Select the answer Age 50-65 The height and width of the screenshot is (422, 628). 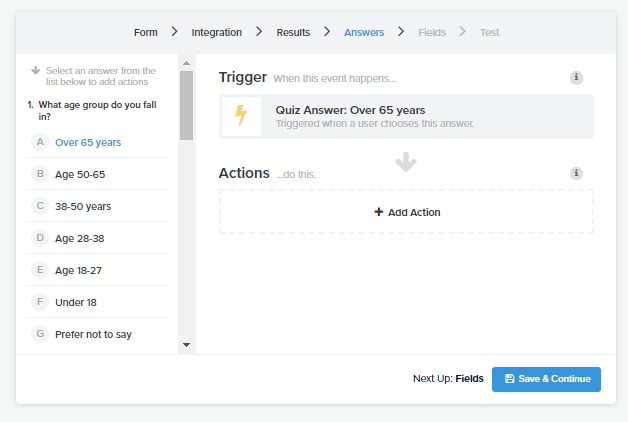pos(97,174)
